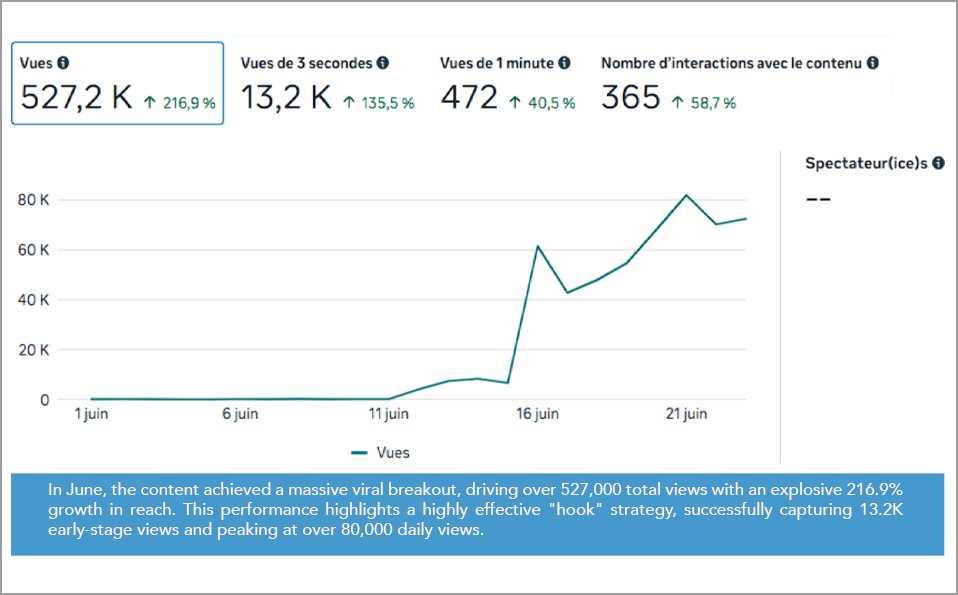The image size is (958, 595).
Task: Click the green up arrow beside 216,9 %
Action: click(150, 102)
